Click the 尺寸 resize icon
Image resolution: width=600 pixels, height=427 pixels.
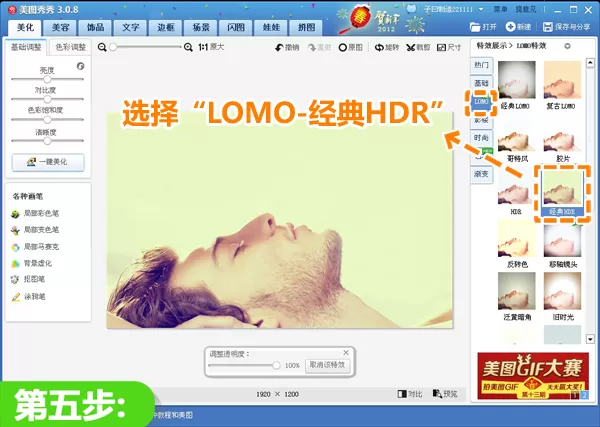pos(441,47)
